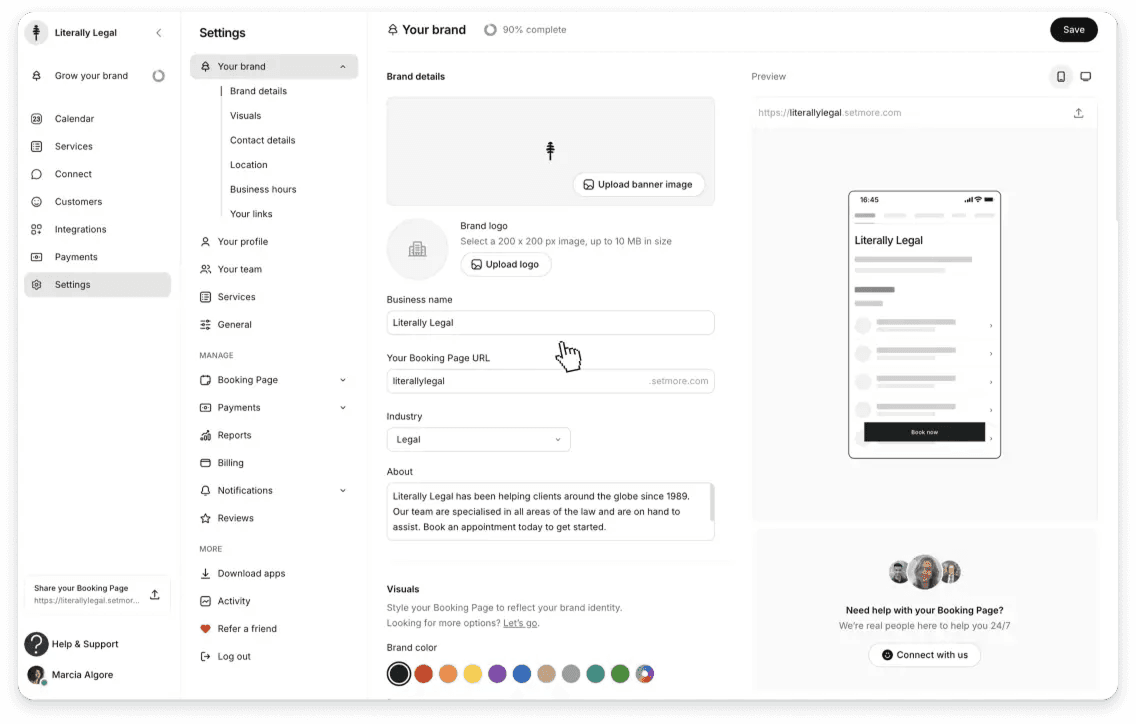Click the Save button
This screenshot has width=1136, height=724.
point(1074,30)
